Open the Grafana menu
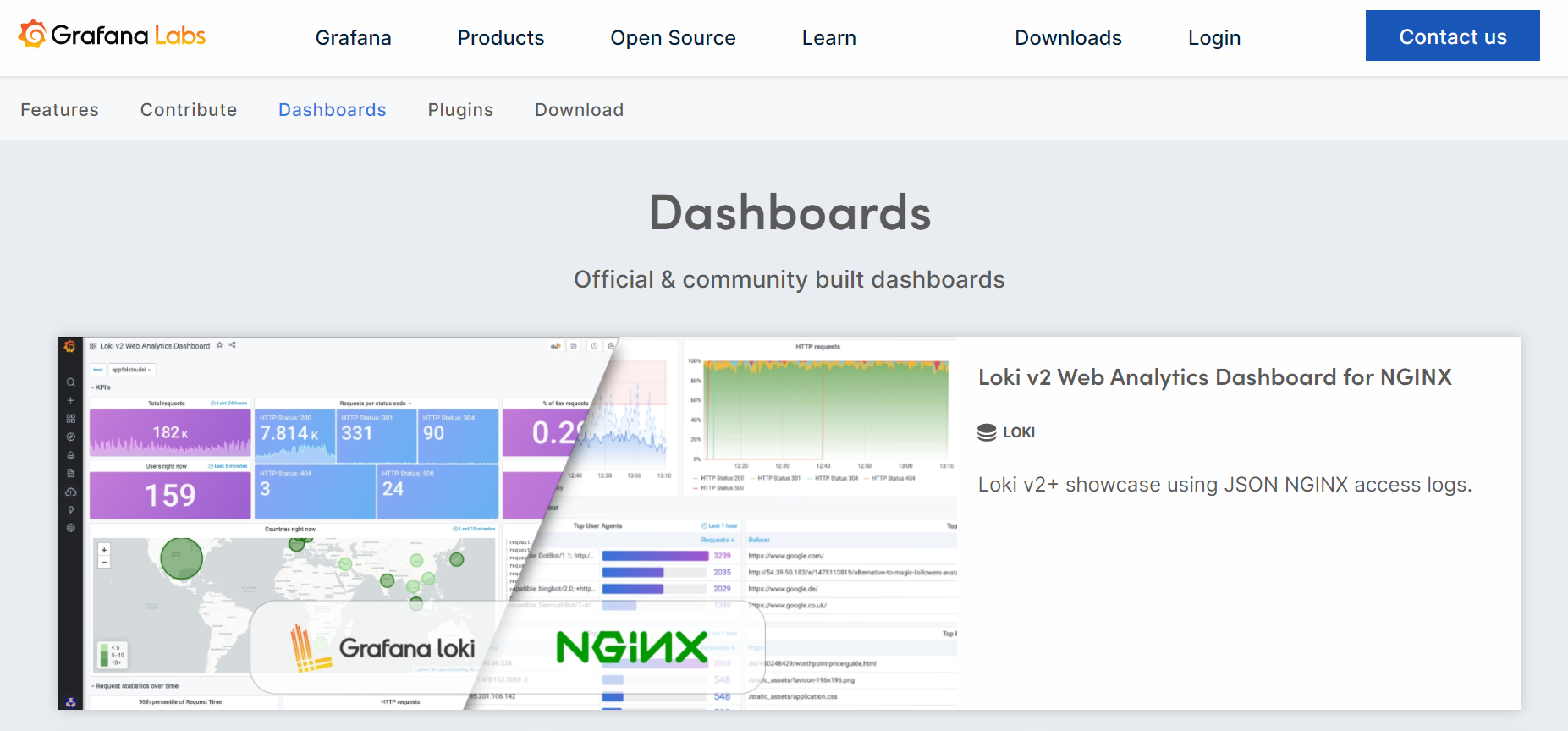This screenshot has width=1568, height=731. [x=354, y=38]
